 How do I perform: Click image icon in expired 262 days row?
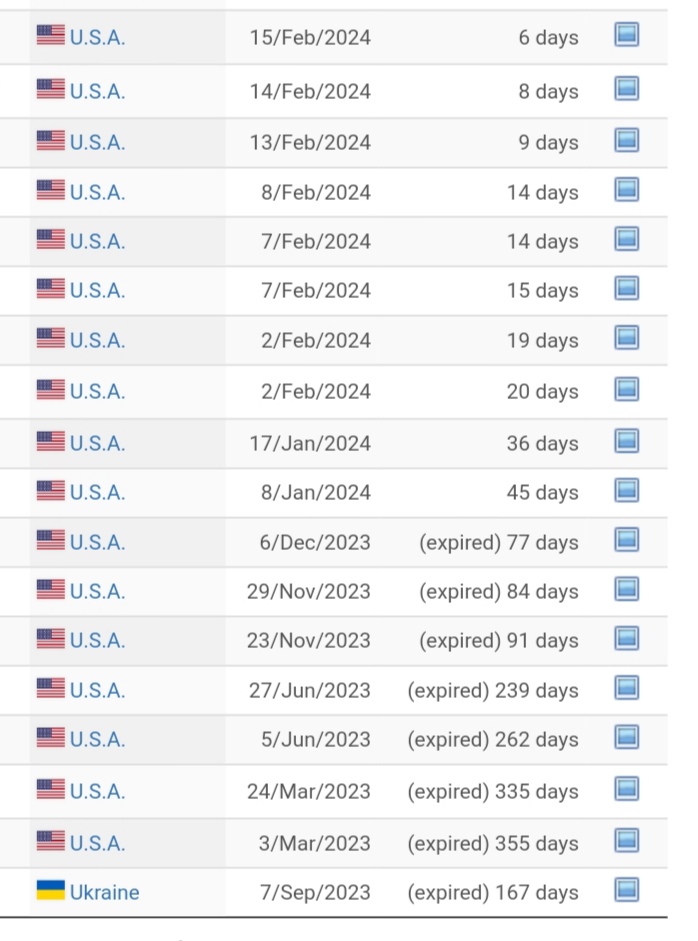(x=627, y=737)
